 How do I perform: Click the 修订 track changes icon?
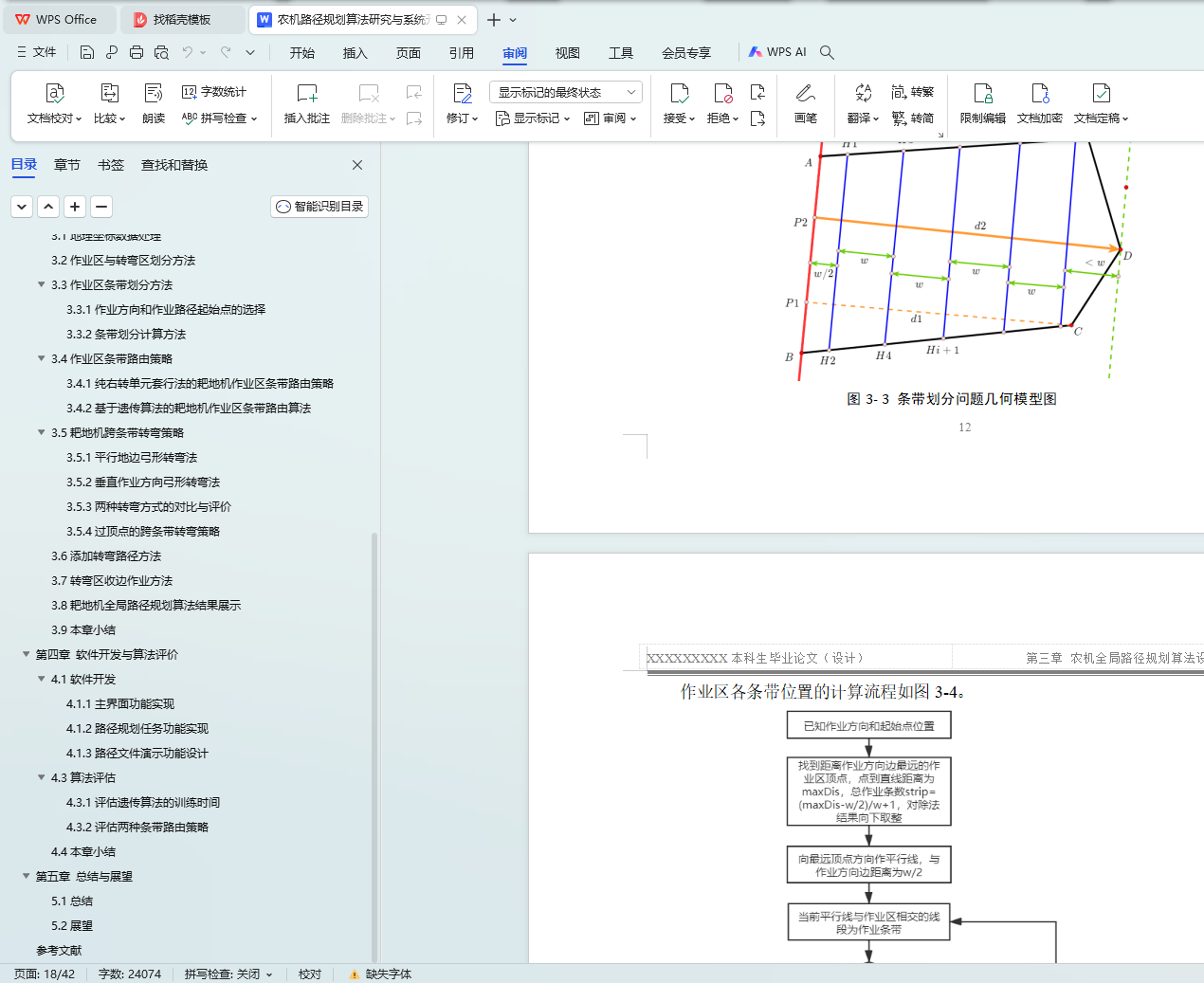tap(462, 93)
